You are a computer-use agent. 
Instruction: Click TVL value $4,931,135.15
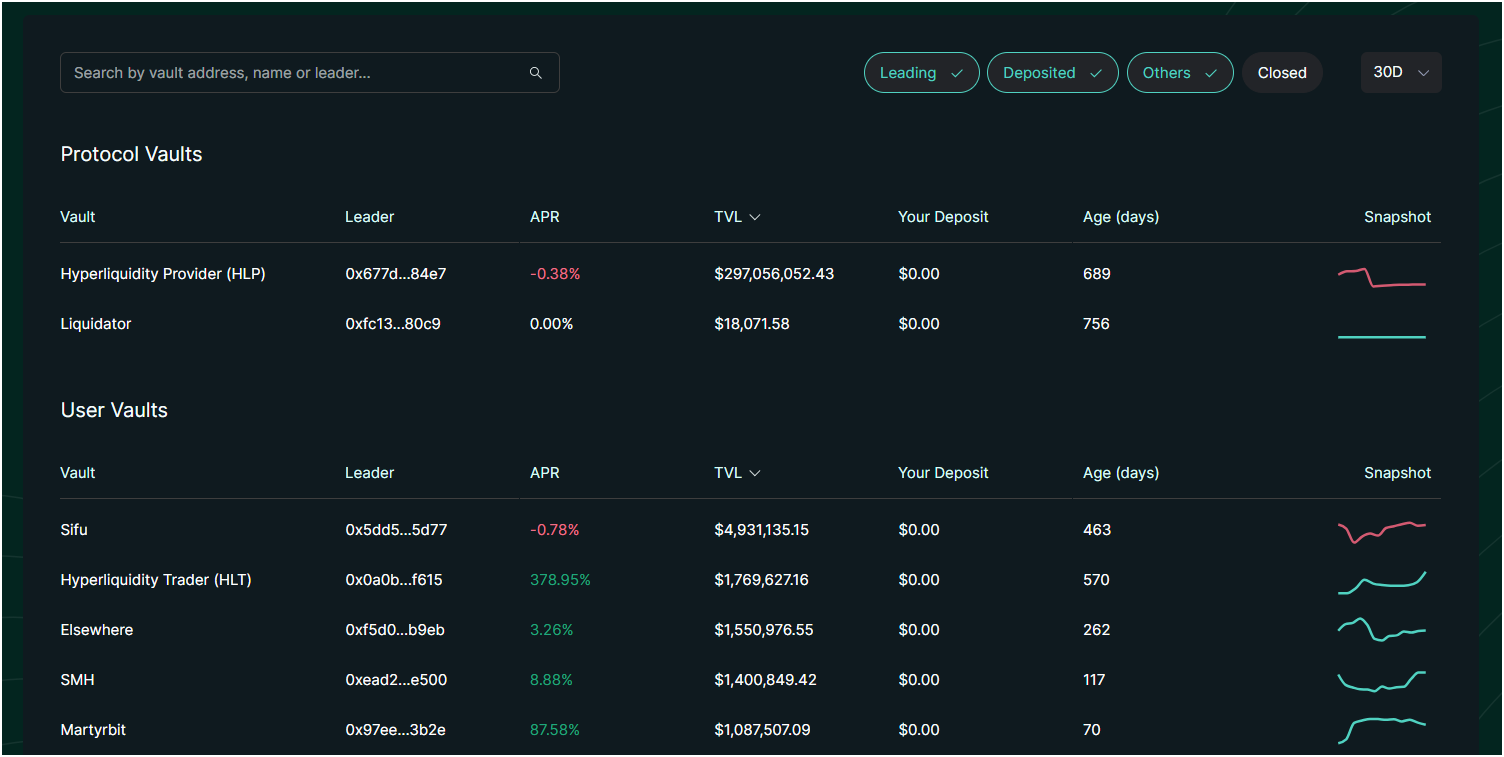click(762, 530)
